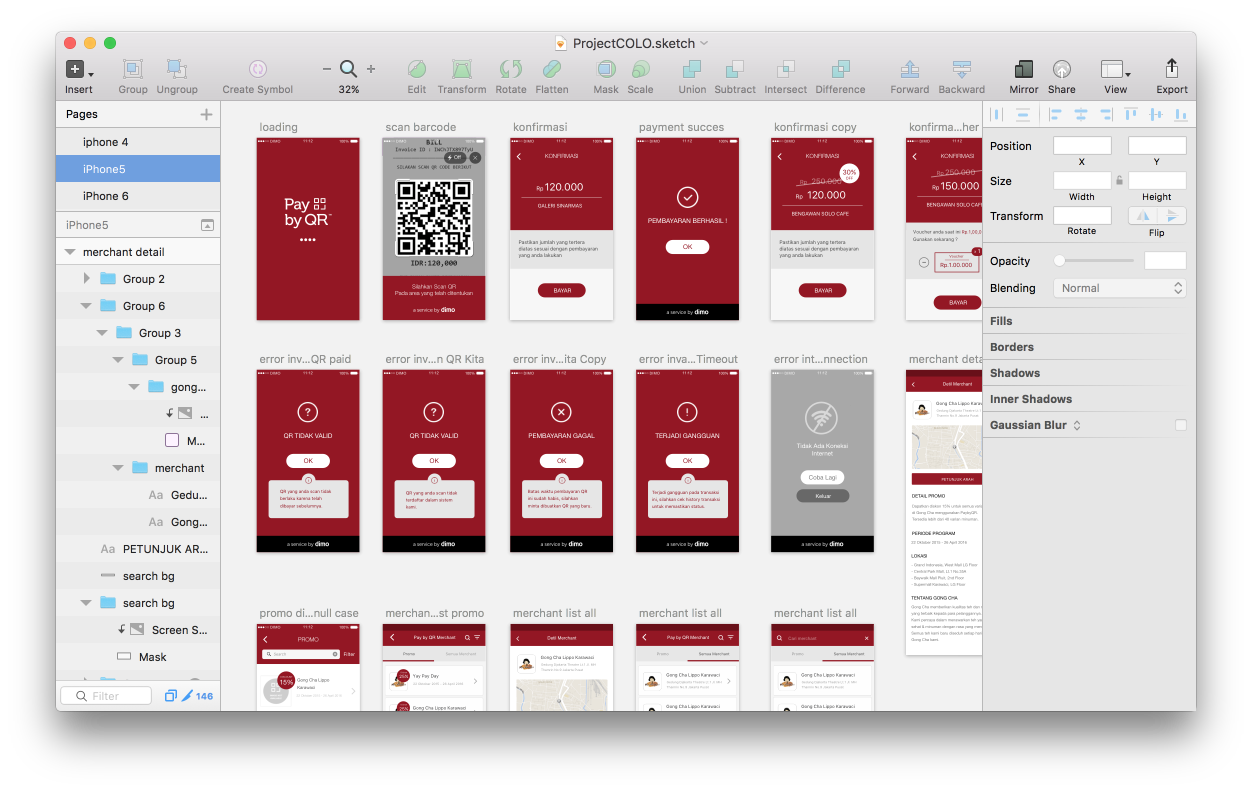Click the Insert tool in toolbar
1252x791 pixels.
[x=77, y=69]
